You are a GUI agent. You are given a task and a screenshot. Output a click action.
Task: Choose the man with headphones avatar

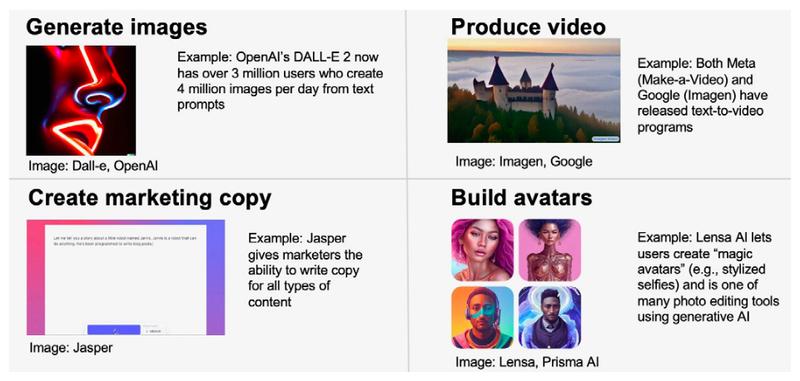click(x=482, y=317)
